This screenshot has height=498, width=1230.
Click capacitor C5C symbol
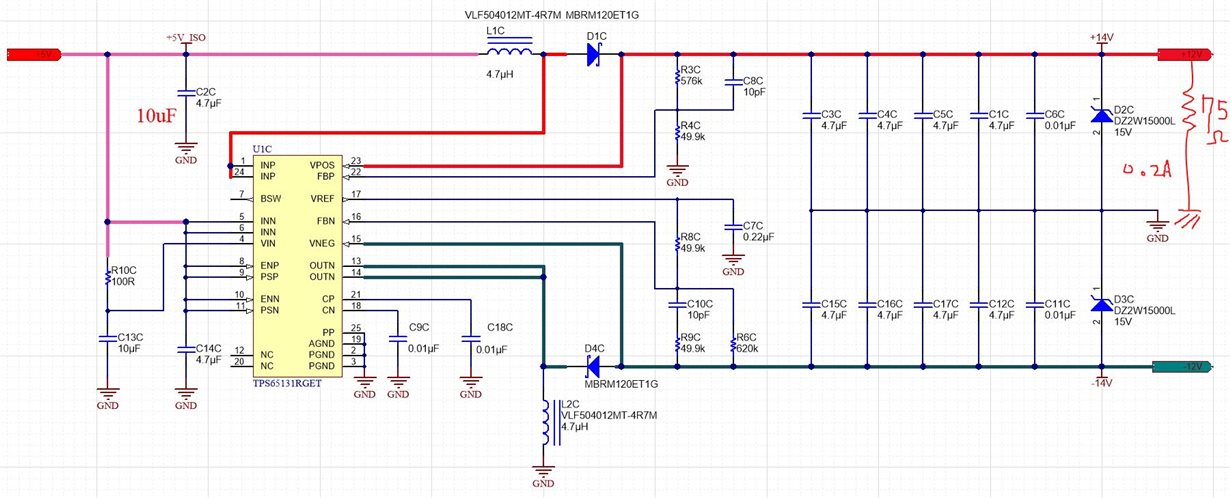coord(922,118)
